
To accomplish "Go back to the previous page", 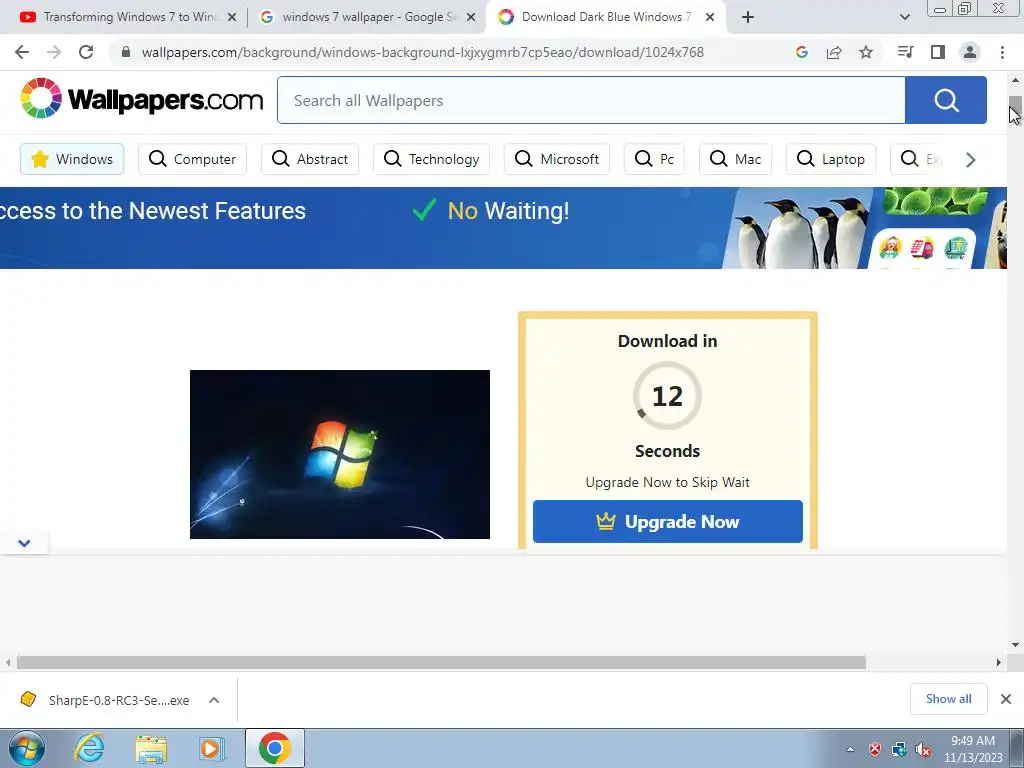I will coord(22,52).
